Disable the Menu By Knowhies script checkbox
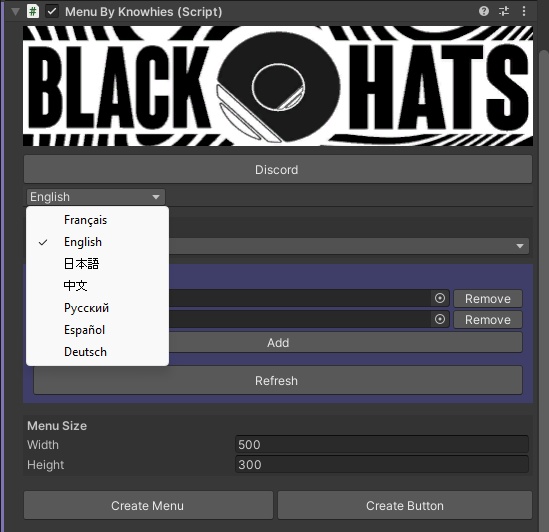Image resolution: width=549 pixels, height=532 pixels. click(x=52, y=11)
